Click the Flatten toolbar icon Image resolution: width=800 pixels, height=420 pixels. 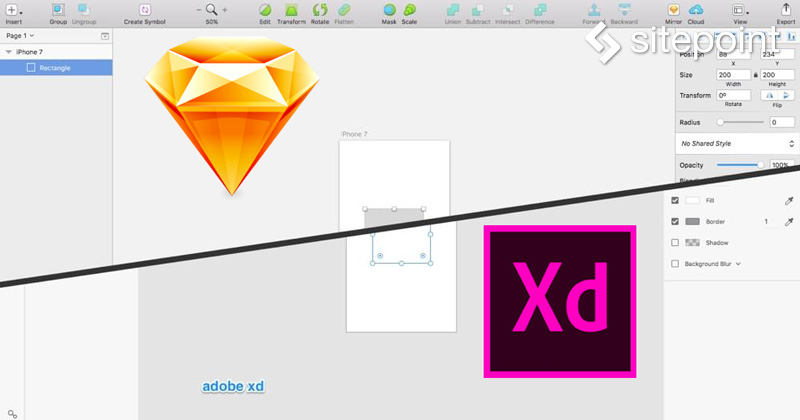[344, 10]
